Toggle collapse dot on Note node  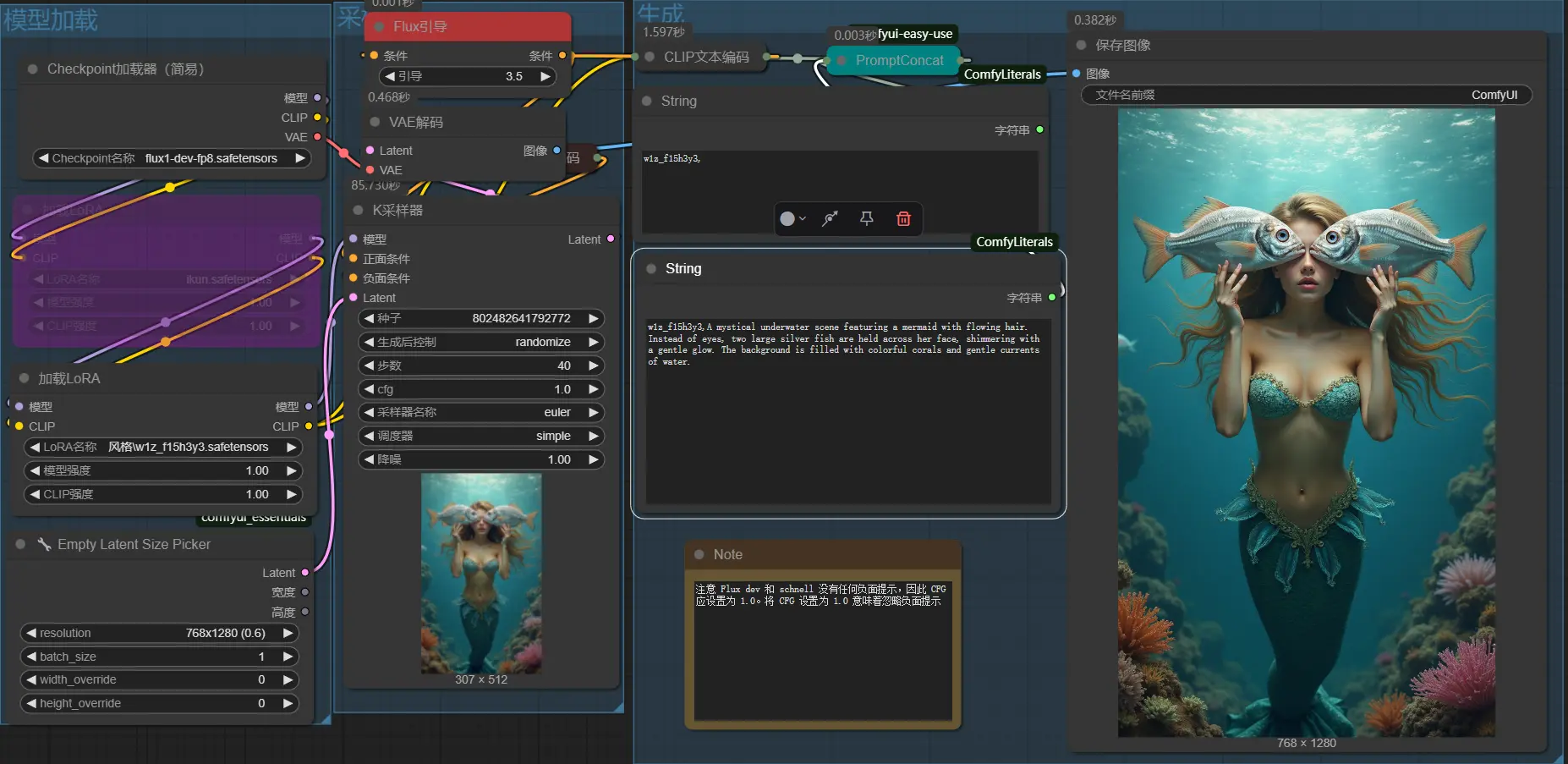tap(699, 555)
